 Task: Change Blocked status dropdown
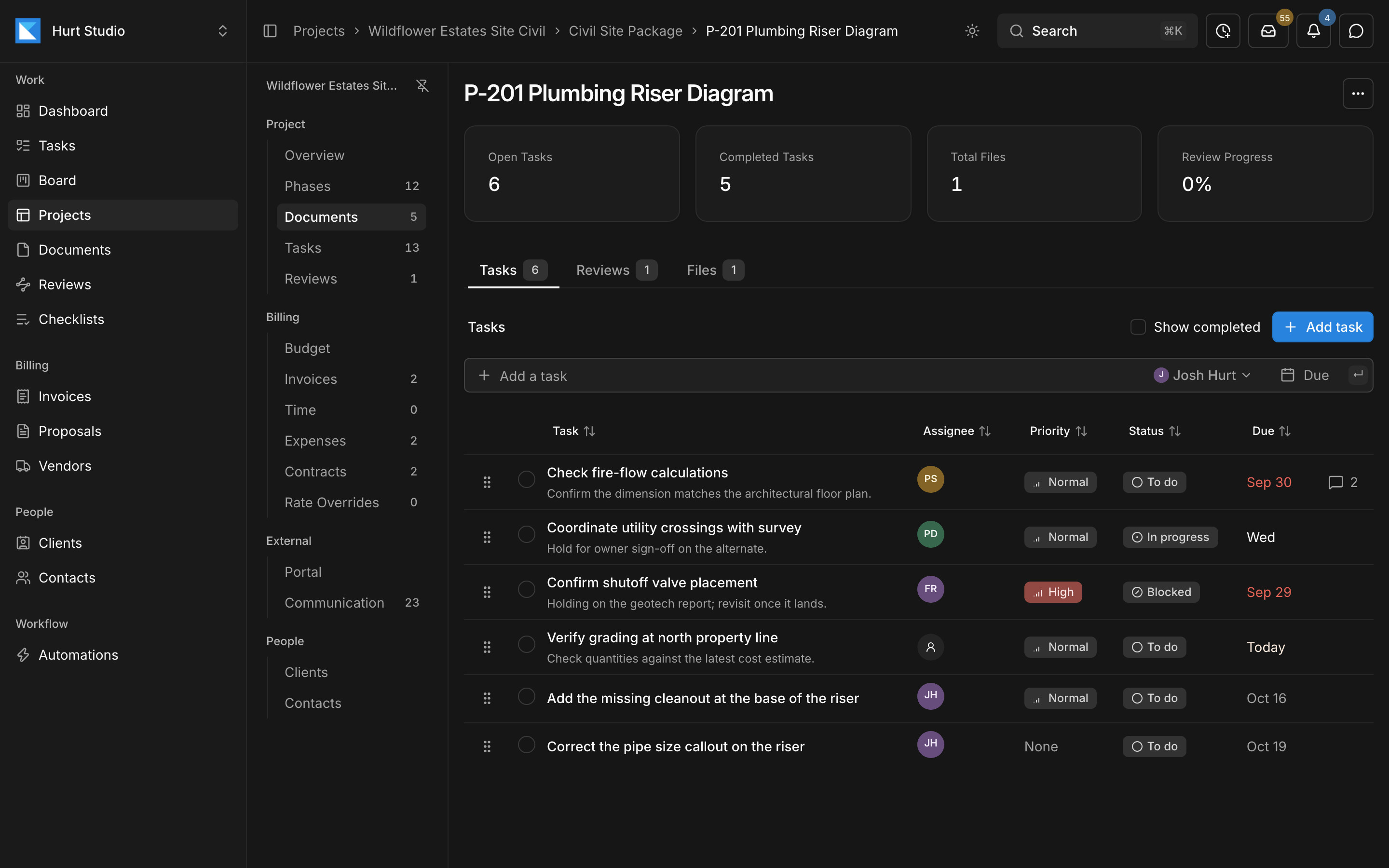(x=1160, y=592)
